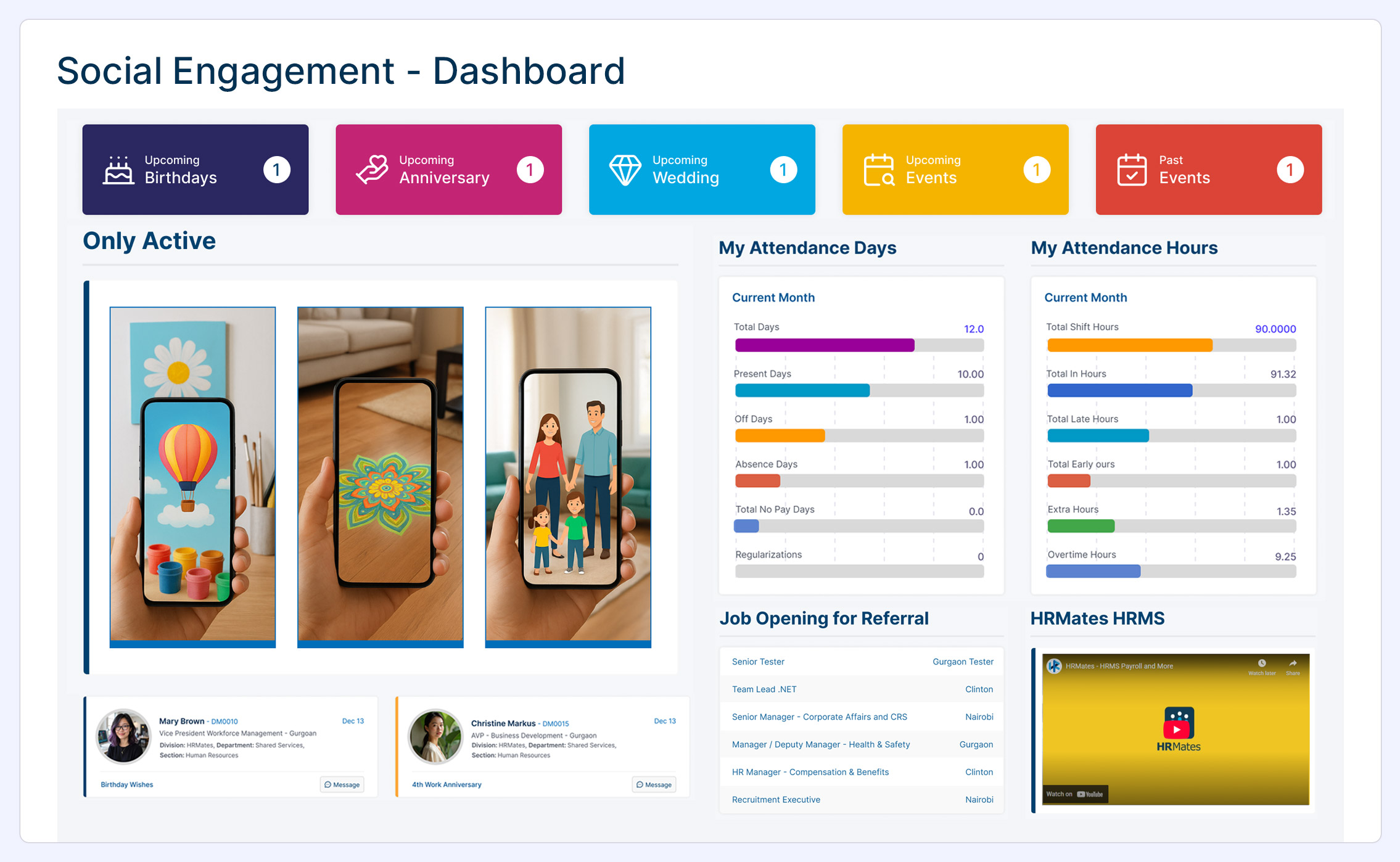
Task: Message Mary Brown for birthday wishes
Action: tap(342, 784)
